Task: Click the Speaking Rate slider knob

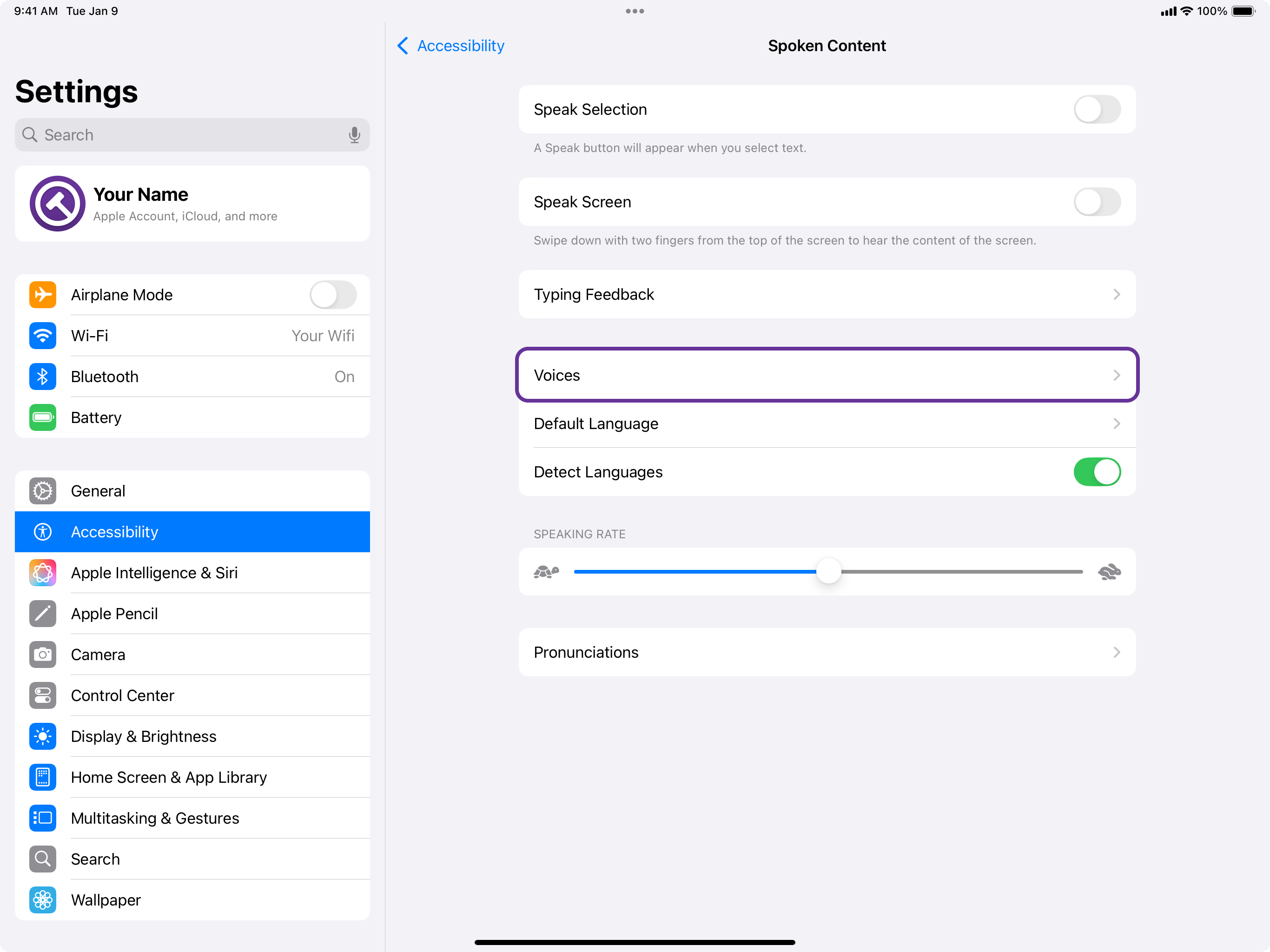Action: 828,572
